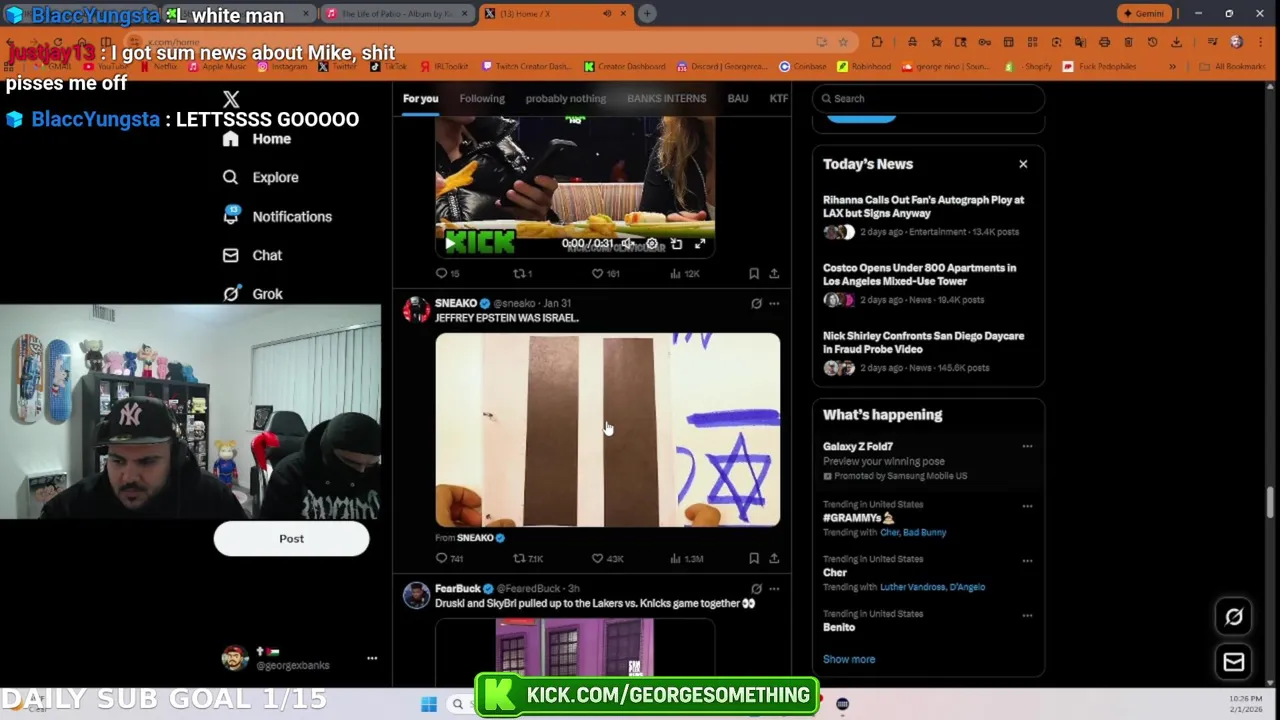Reply to the post with 15 comments
Image resolution: width=1280 pixels, height=720 pixels.
(x=447, y=274)
